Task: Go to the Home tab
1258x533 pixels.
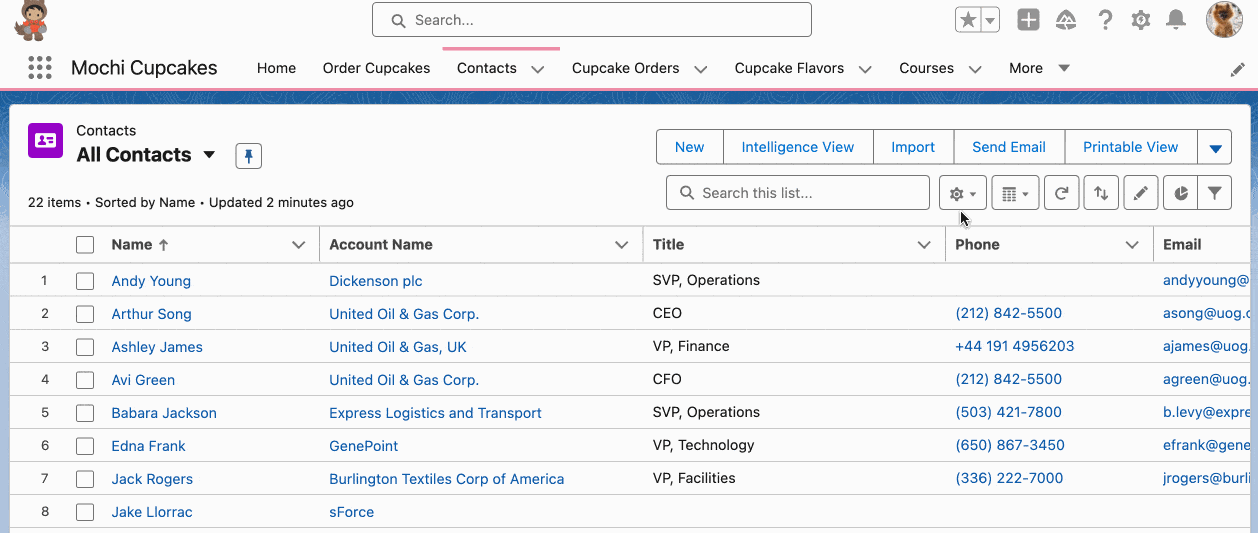Action: point(276,68)
